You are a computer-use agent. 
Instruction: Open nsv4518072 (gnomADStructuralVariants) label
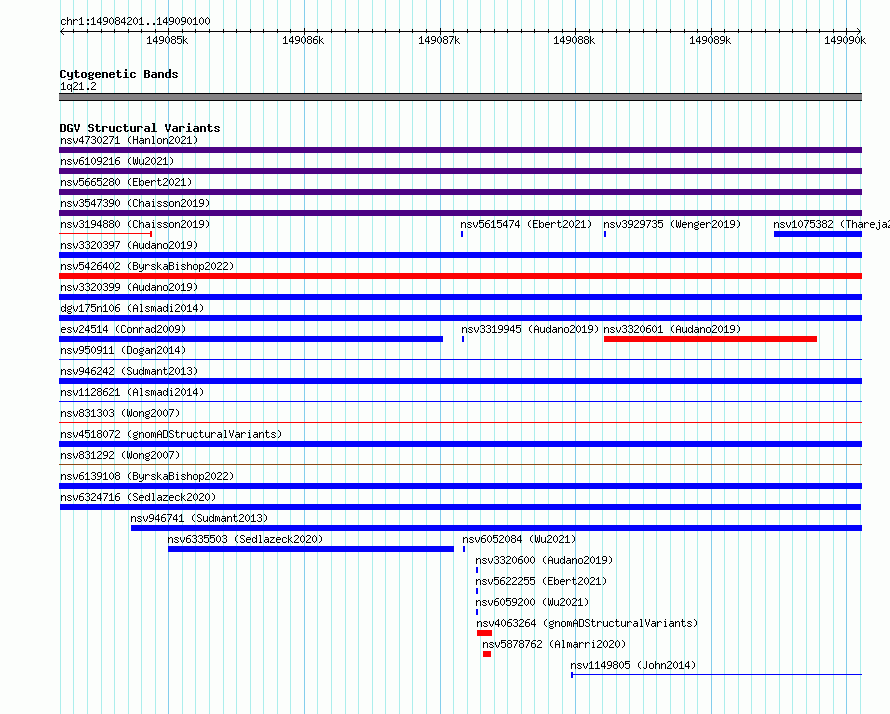pos(171,434)
